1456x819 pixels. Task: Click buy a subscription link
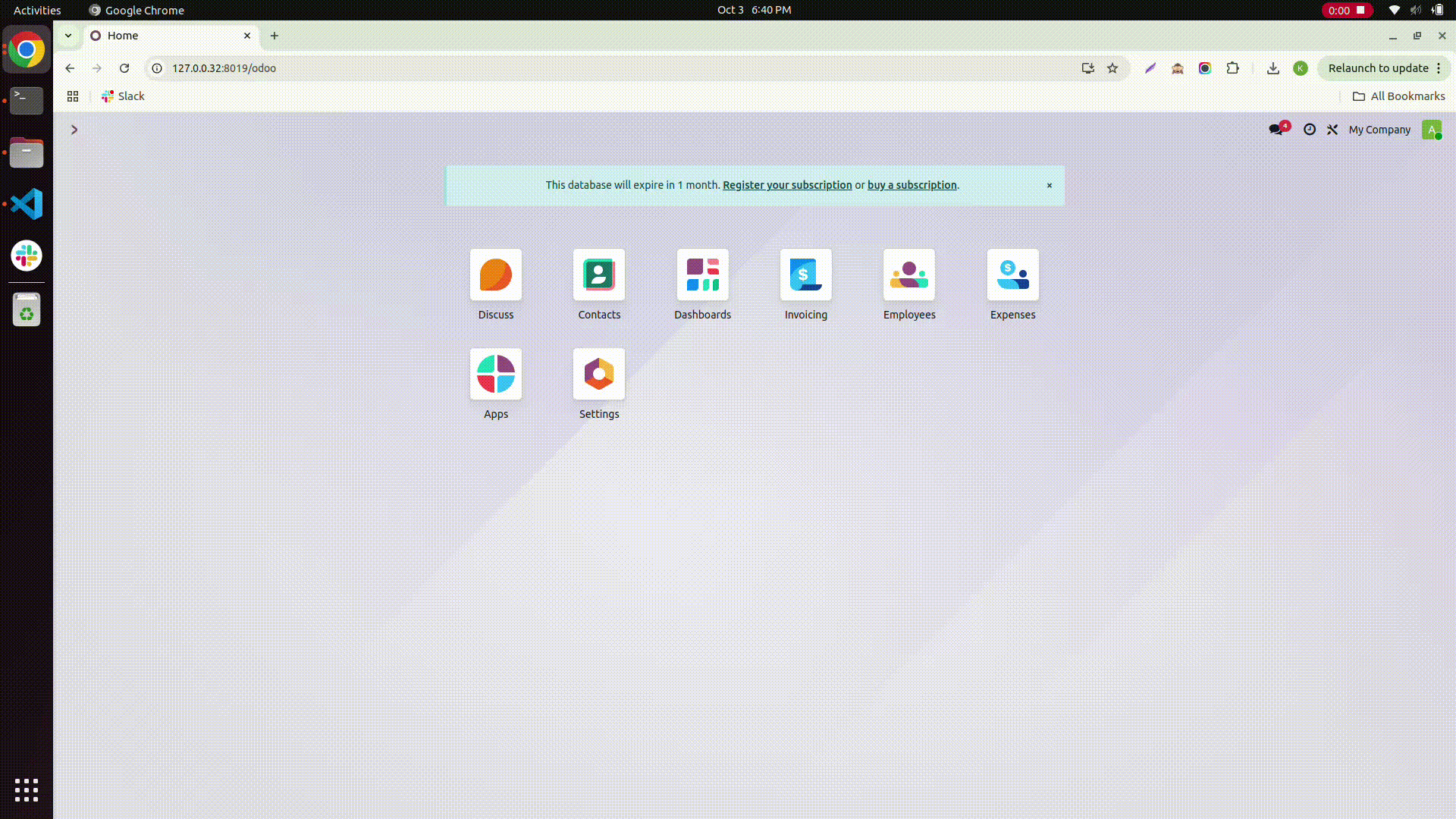click(912, 185)
